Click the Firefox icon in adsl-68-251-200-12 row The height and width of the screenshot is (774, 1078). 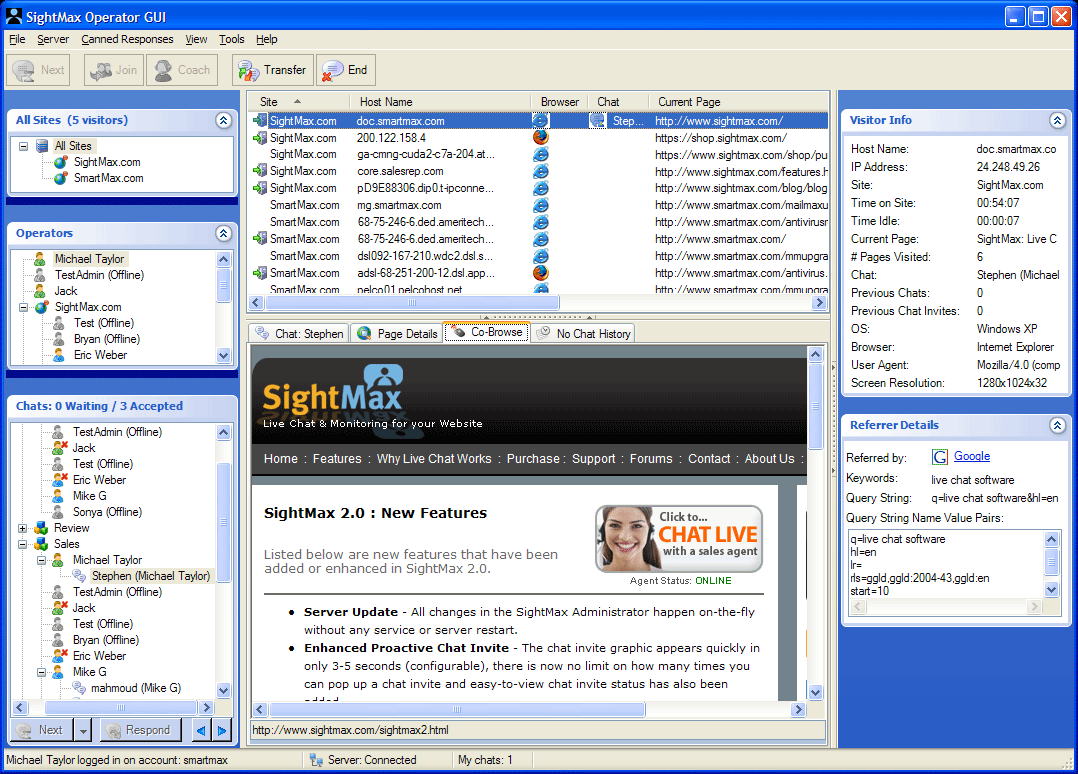[541, 272]
